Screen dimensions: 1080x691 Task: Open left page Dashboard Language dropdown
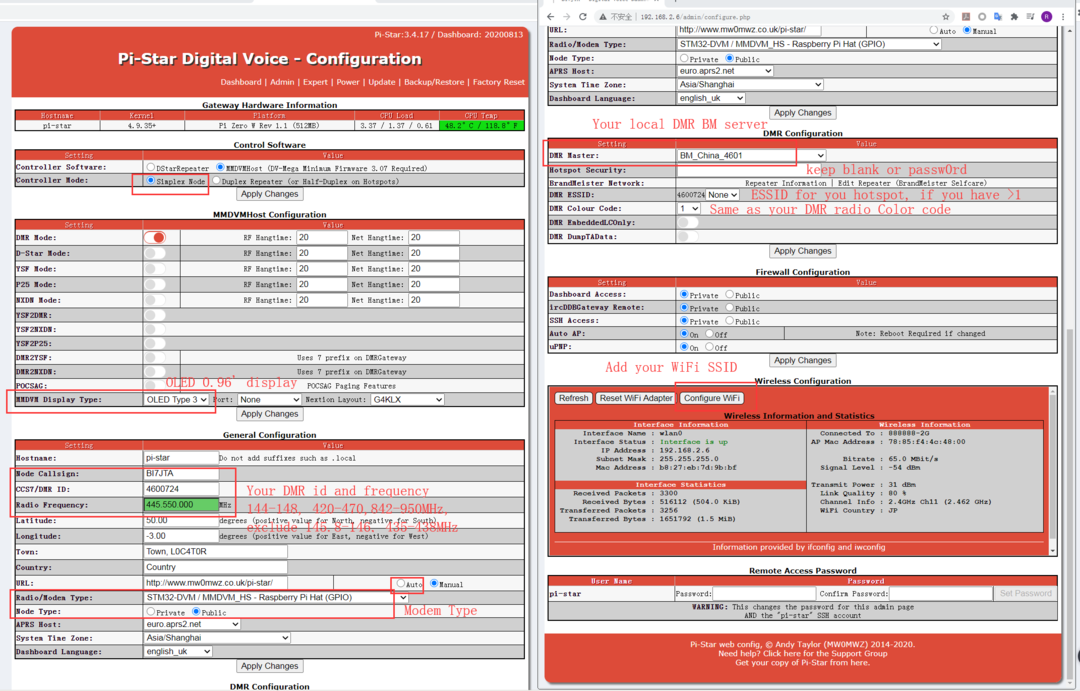[178, 651]
